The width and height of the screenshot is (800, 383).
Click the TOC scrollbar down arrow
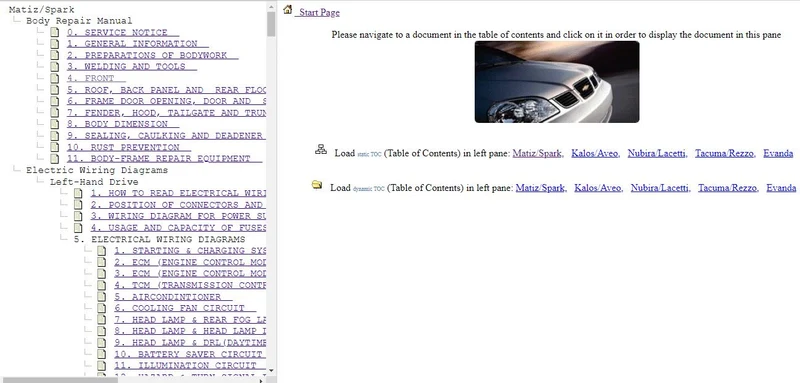[271, 370]
